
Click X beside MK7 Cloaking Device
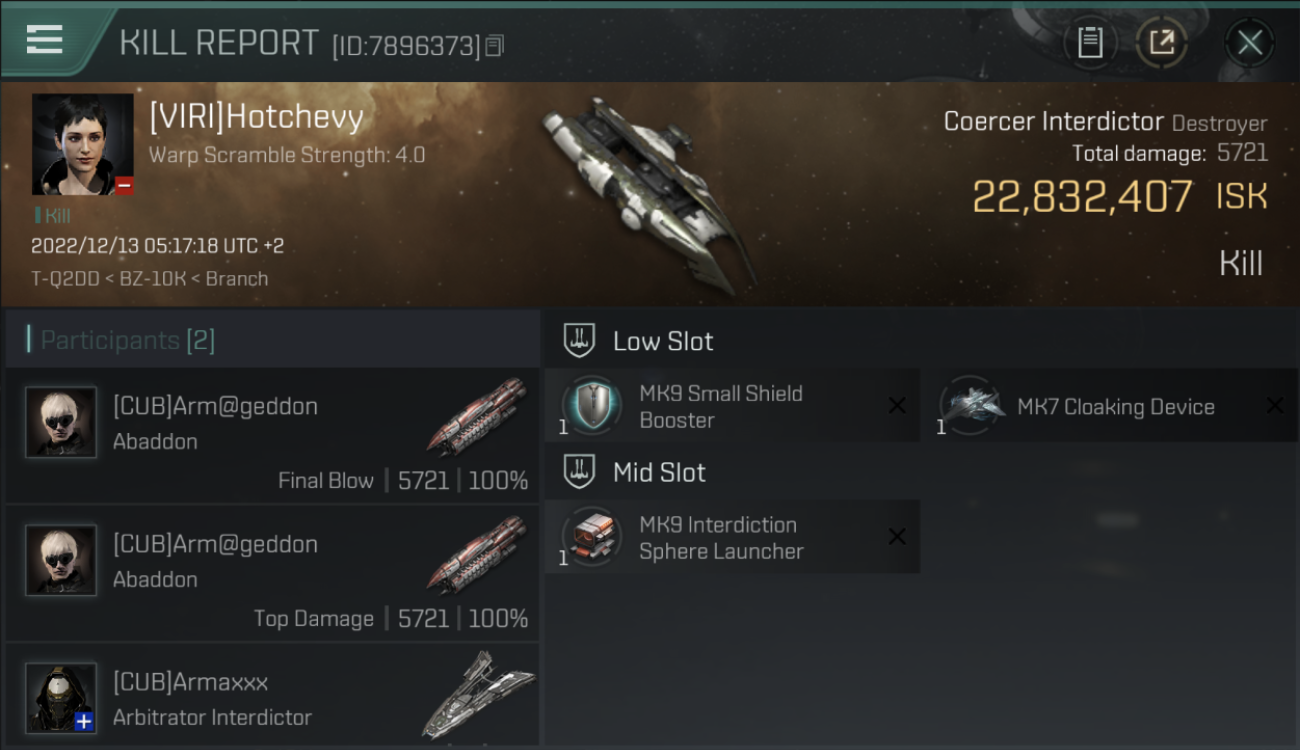[x=1275, y=405]
